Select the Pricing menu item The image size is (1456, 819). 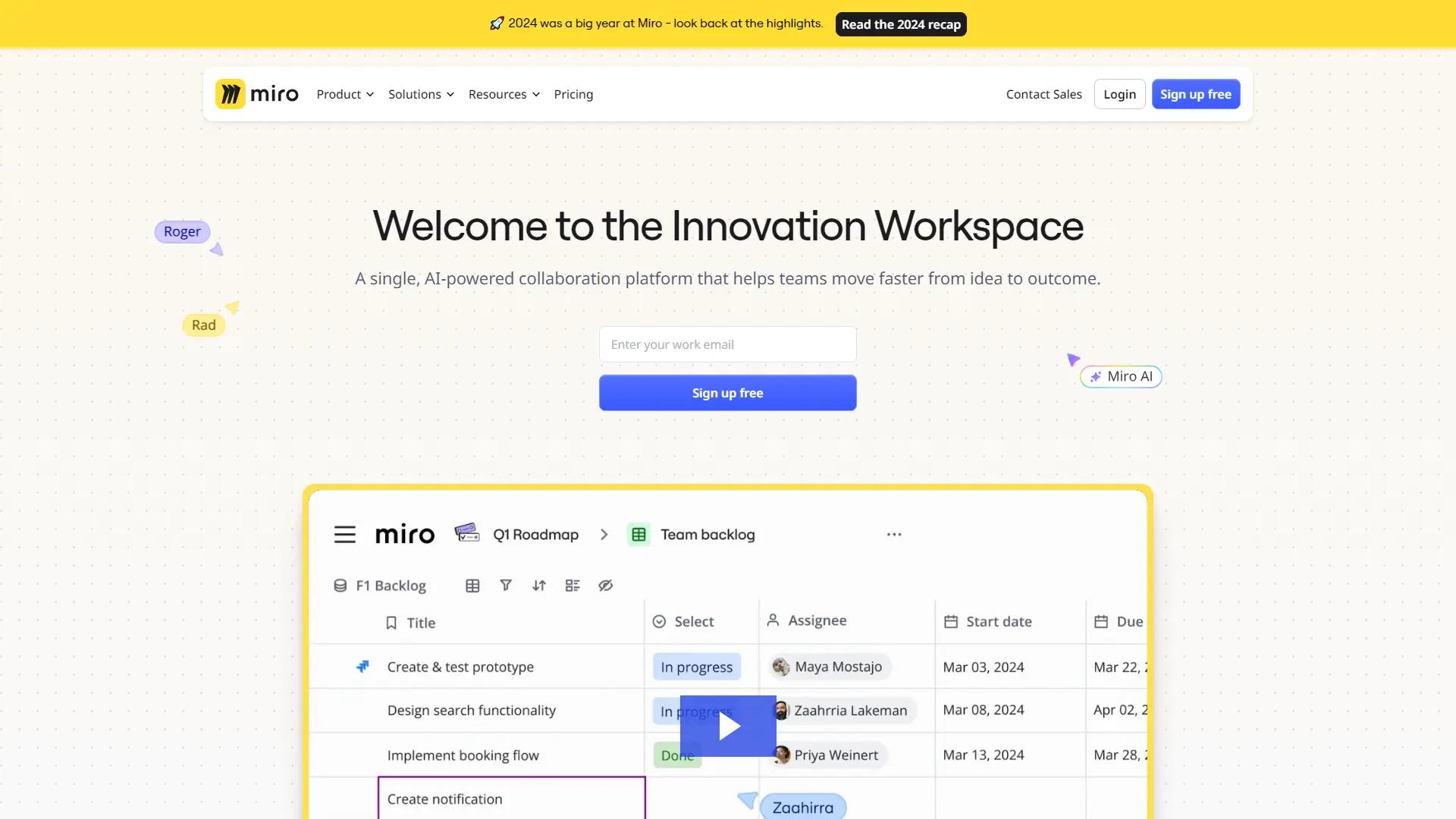[573, 94]
